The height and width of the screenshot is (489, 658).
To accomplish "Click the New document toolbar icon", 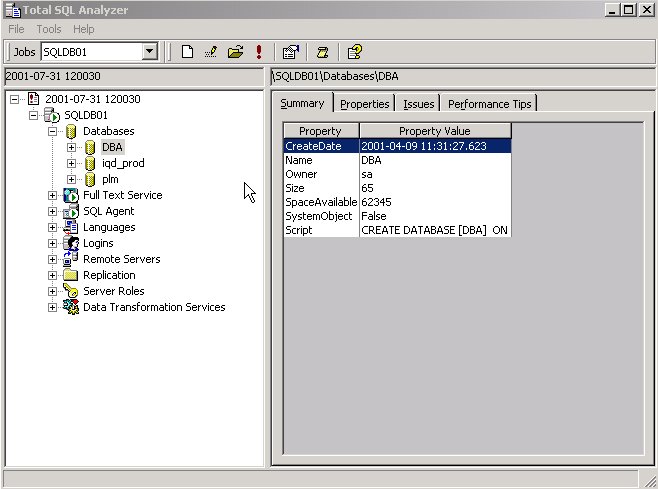I will click(x=187, y=52).
